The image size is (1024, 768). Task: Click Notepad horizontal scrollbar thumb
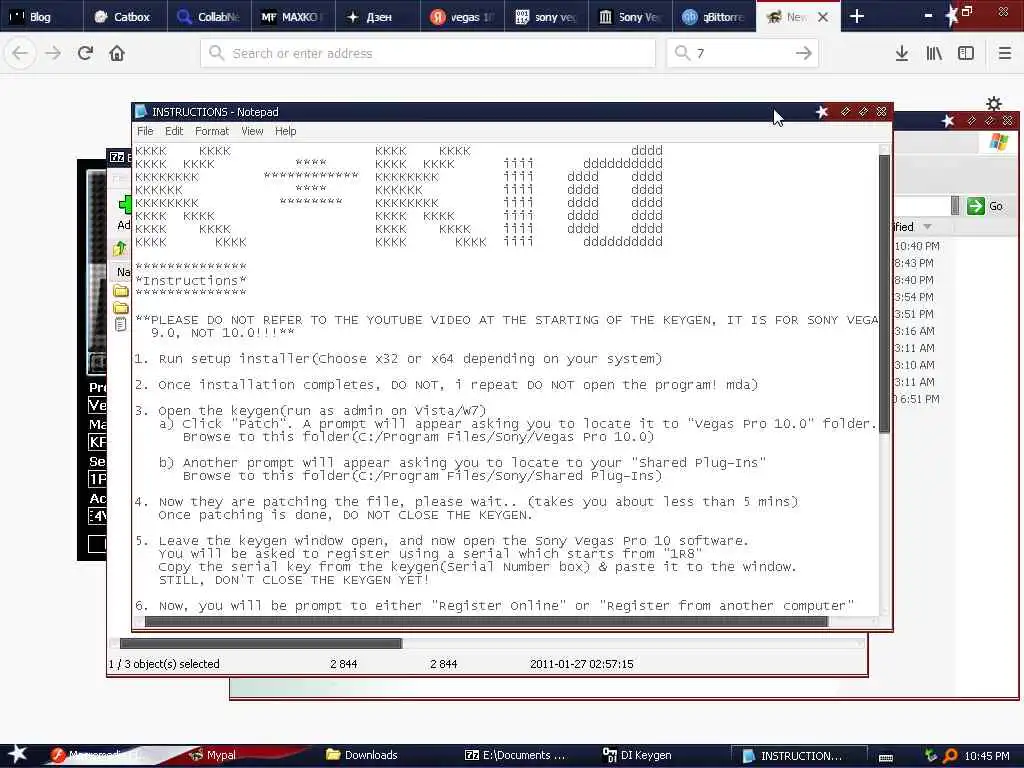coord(486,622)
